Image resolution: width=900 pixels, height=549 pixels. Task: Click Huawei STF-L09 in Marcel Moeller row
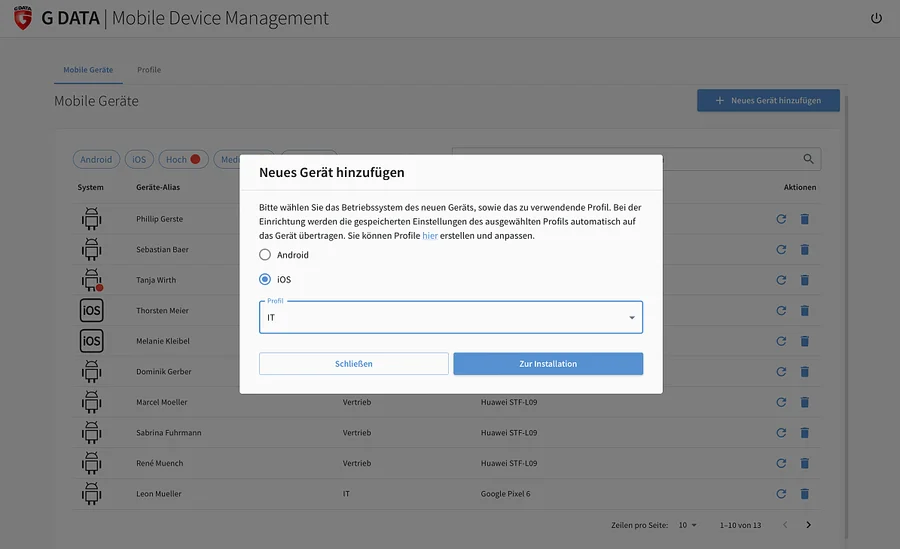click(509, 402)
